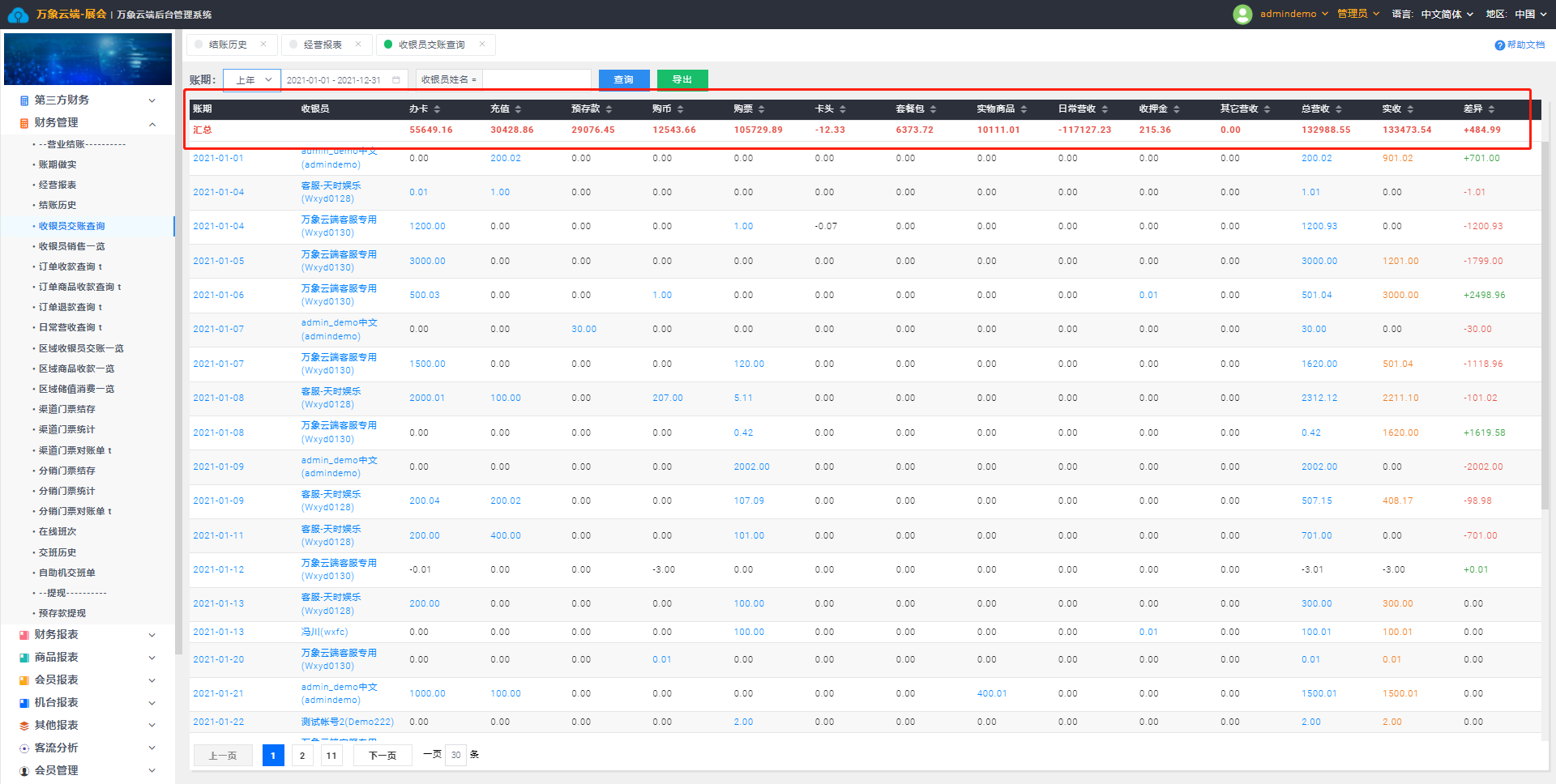Close the 结账历史 tab

[x=263, y=45]
